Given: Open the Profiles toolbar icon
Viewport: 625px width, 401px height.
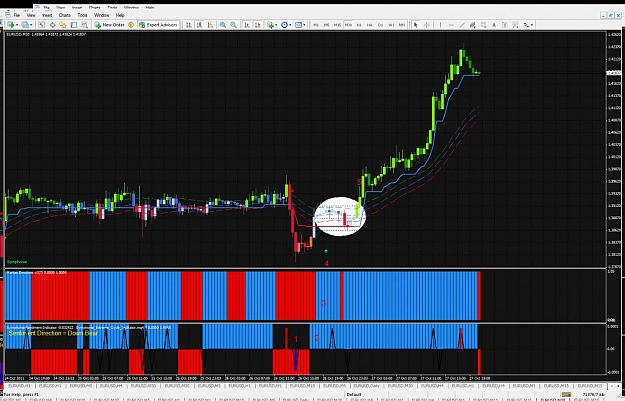Looking at the screenshot, I should (25, 25).
